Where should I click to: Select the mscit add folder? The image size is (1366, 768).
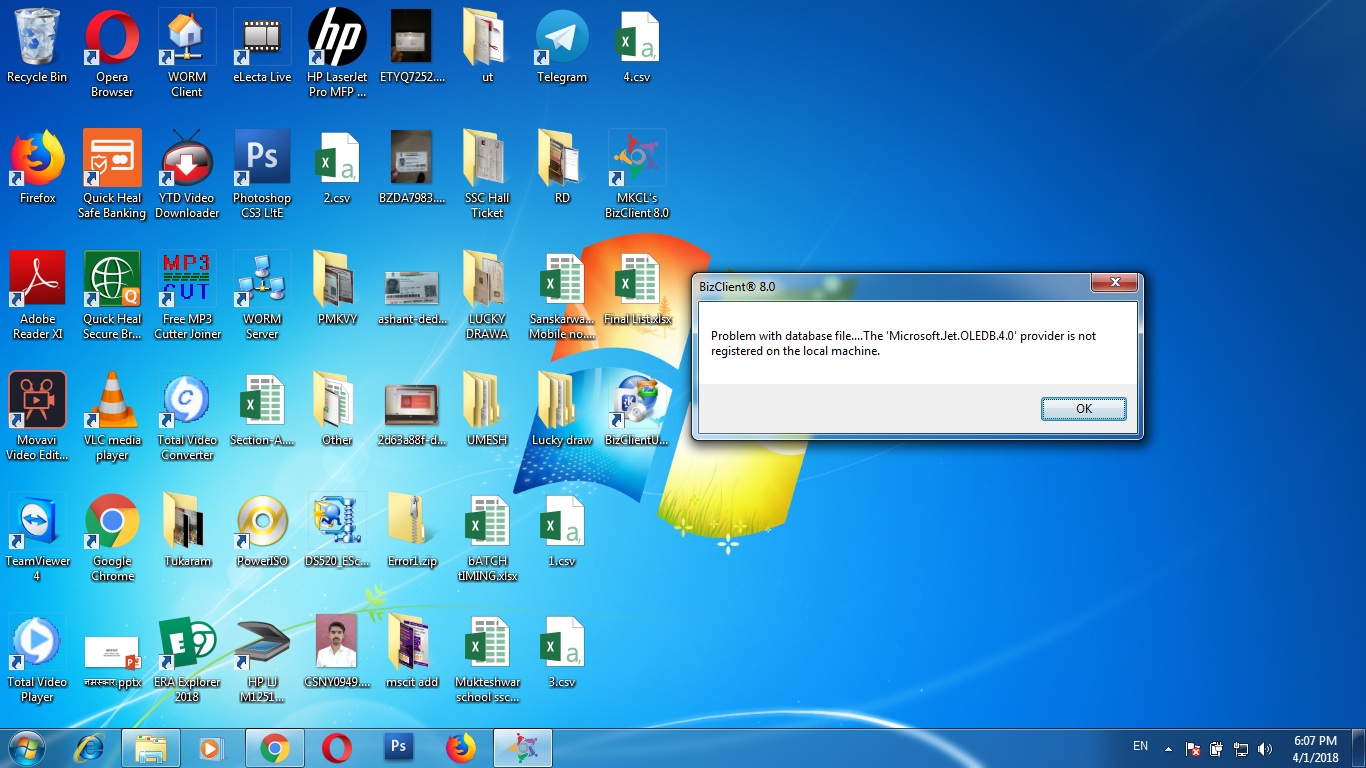coord(412,652)
